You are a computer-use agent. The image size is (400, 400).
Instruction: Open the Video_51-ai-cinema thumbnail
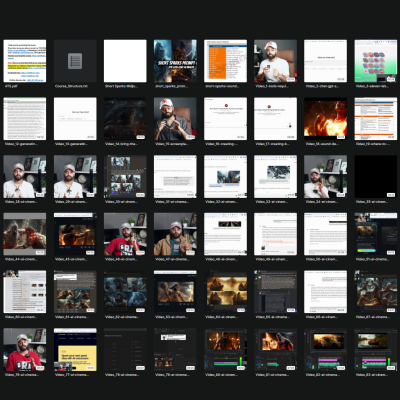pos(376,234)
